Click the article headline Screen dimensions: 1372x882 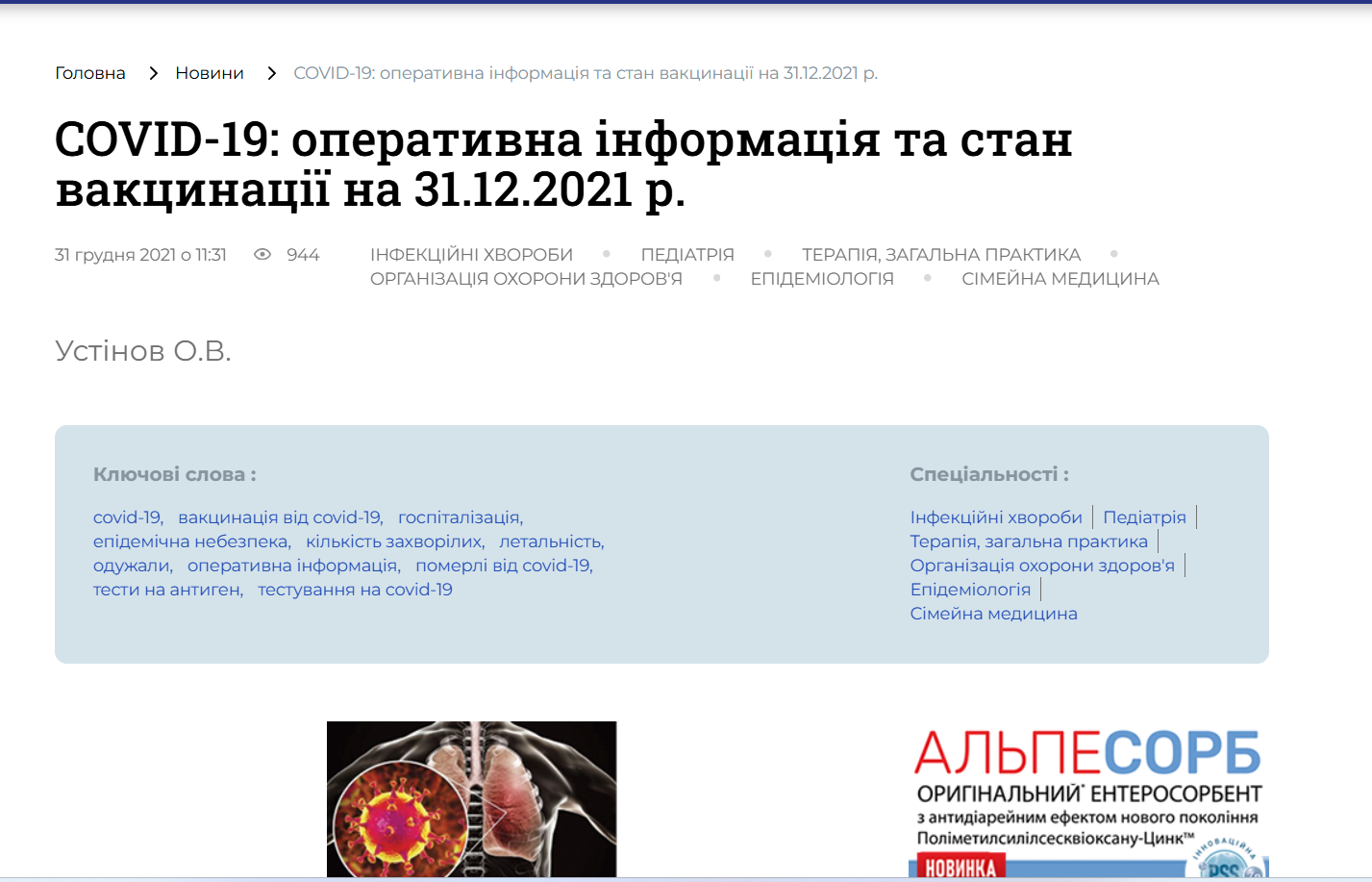click(x=563, y=164)
